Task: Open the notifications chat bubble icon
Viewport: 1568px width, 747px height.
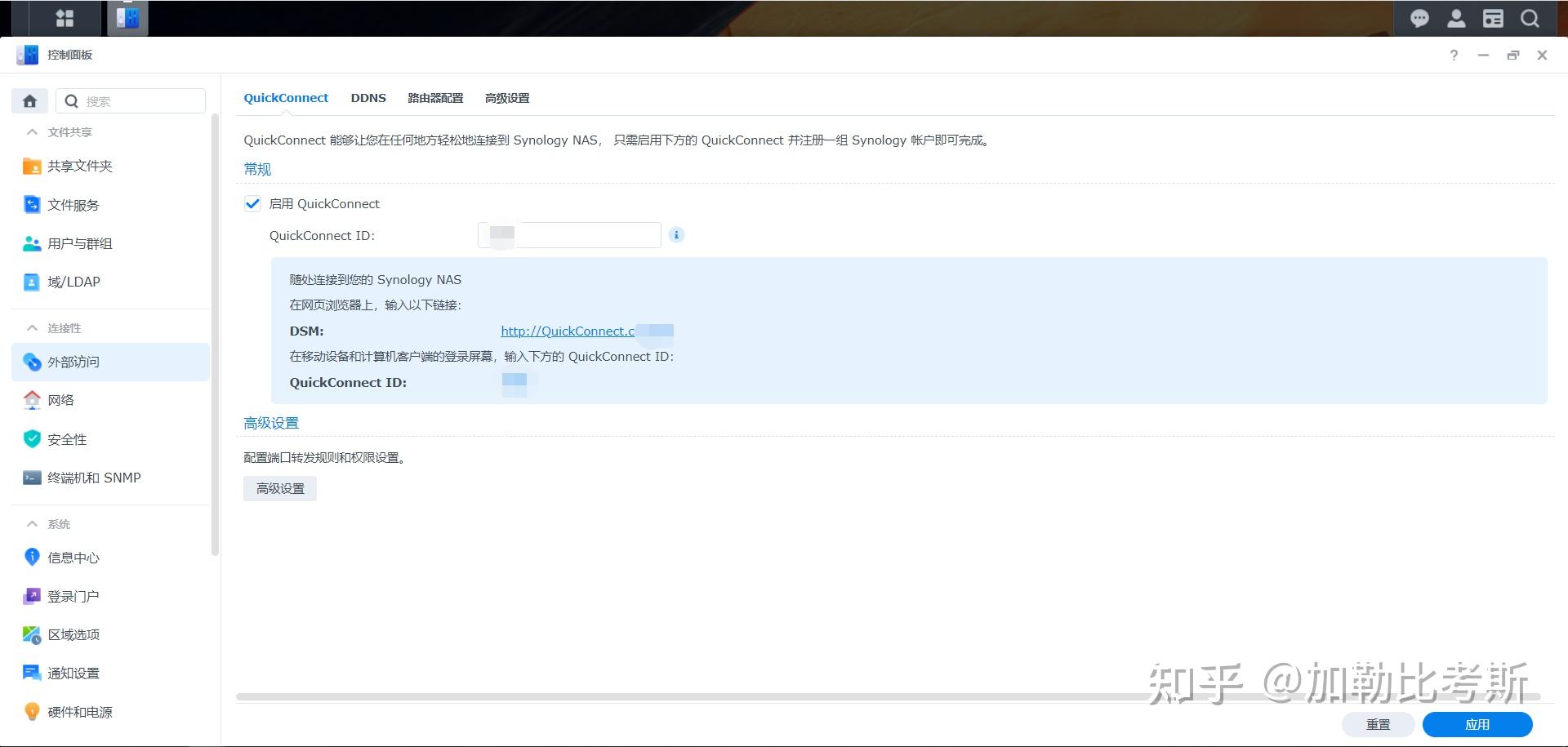Action: [1419, 19]
